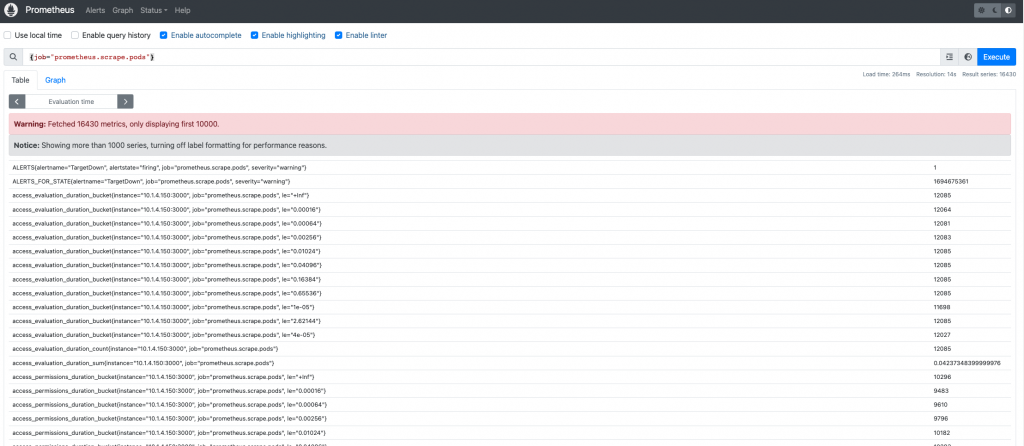Click access_evaluation_duration_bucket le="+Inf" row

(509, 195)
